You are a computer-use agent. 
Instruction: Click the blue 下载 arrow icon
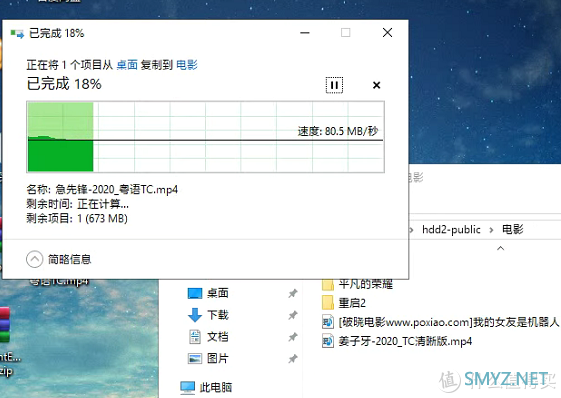pos(195,315)
